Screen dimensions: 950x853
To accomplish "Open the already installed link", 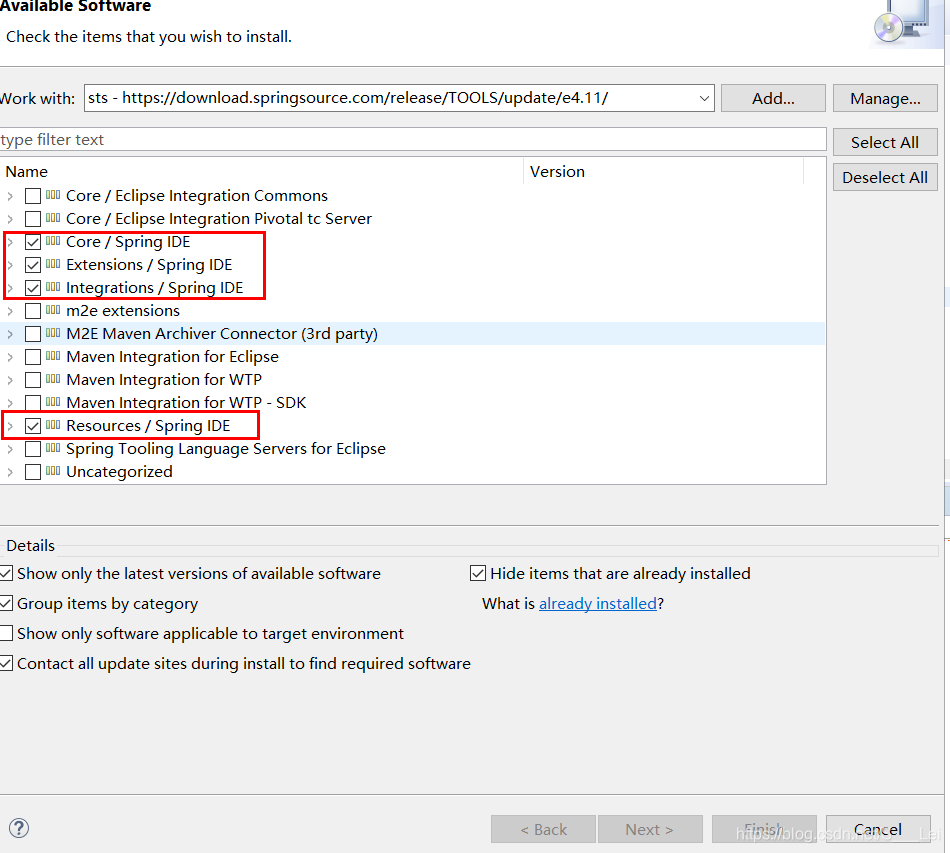I will click(597, 603).
